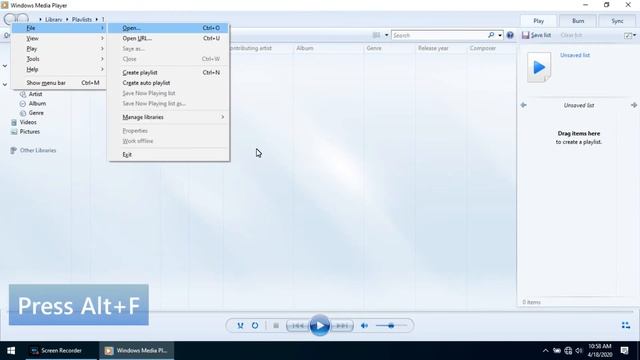Viewport: 640px width, 360px height.
Task: Open the taskbar clock showing 10:58 AM
Action: 600,351
